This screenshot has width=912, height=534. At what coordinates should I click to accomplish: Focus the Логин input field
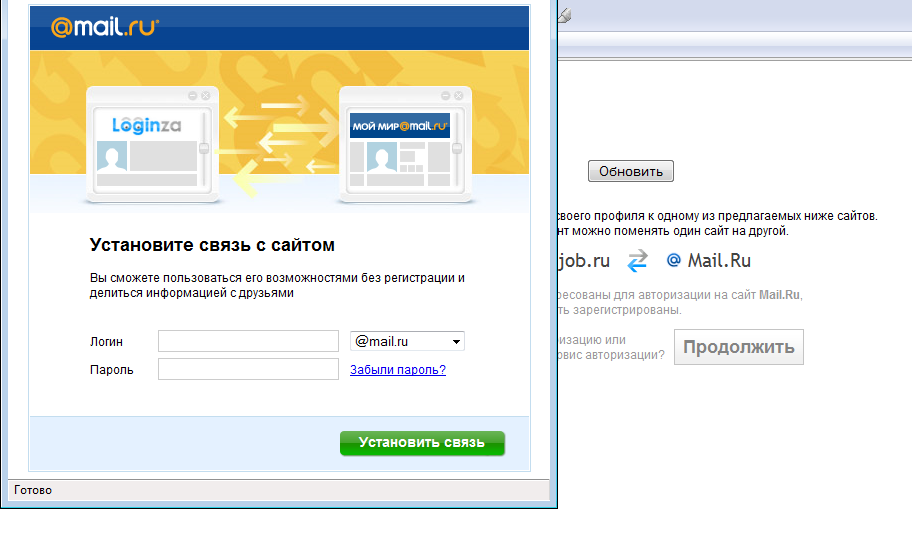[248, 342]
